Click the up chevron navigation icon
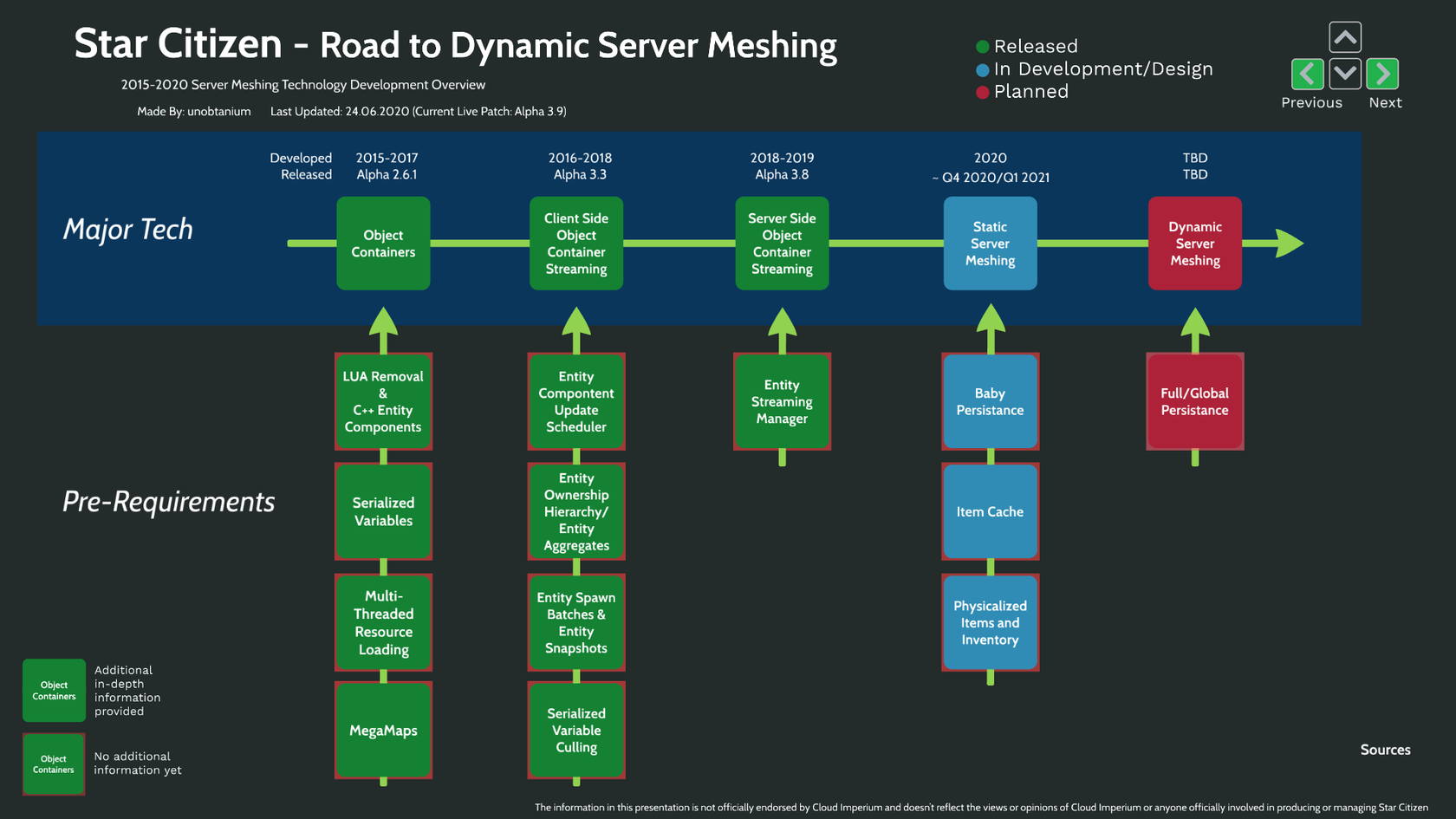Viewport: 1456px width, 819px height. pyautogui.click(x=1345, y=37)
